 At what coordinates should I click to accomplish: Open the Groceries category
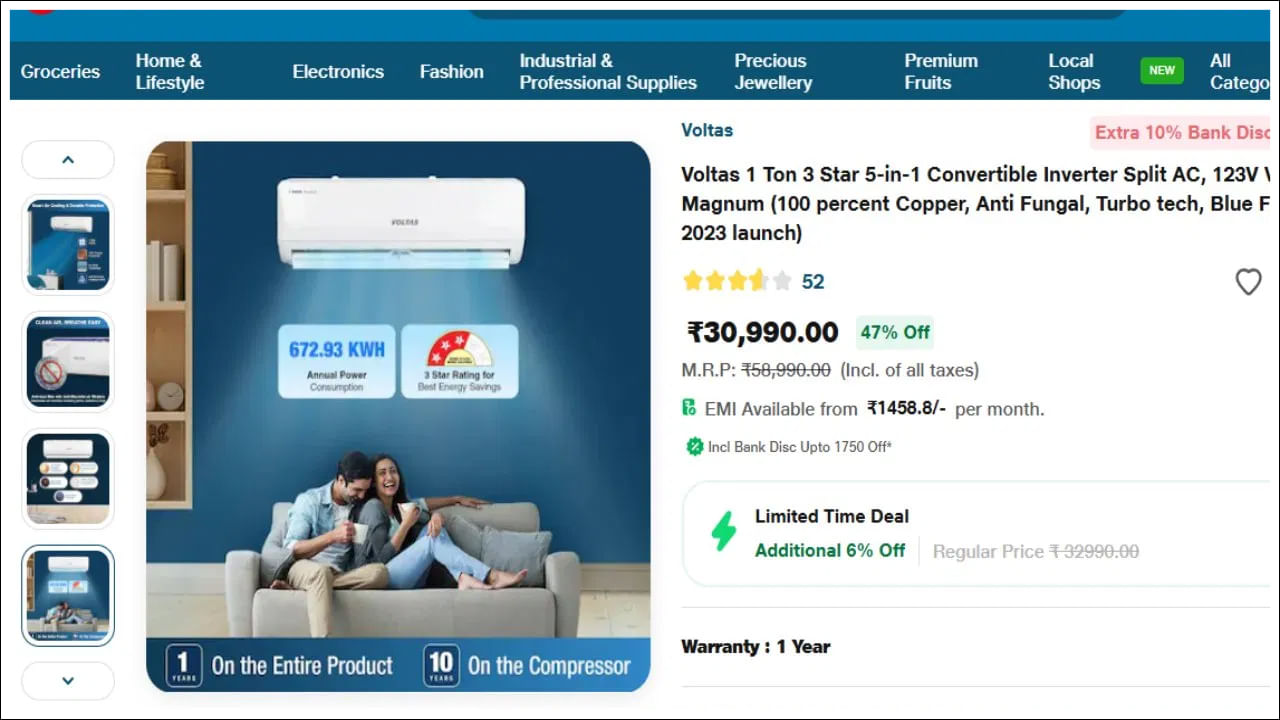(x=60, y=72)
